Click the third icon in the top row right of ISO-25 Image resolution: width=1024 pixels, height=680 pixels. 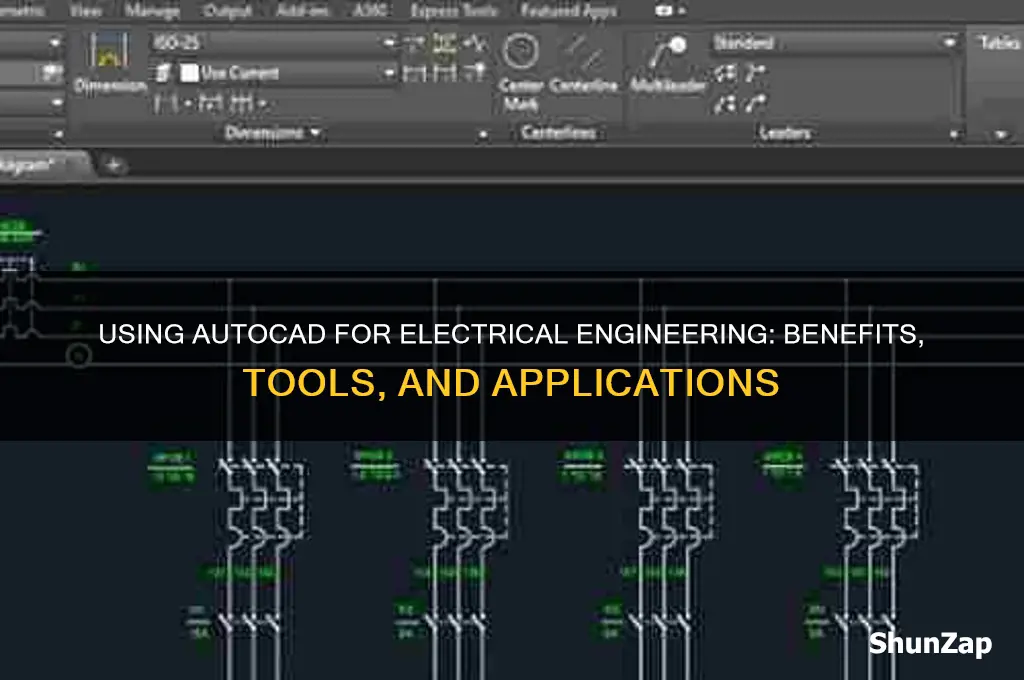474,43
